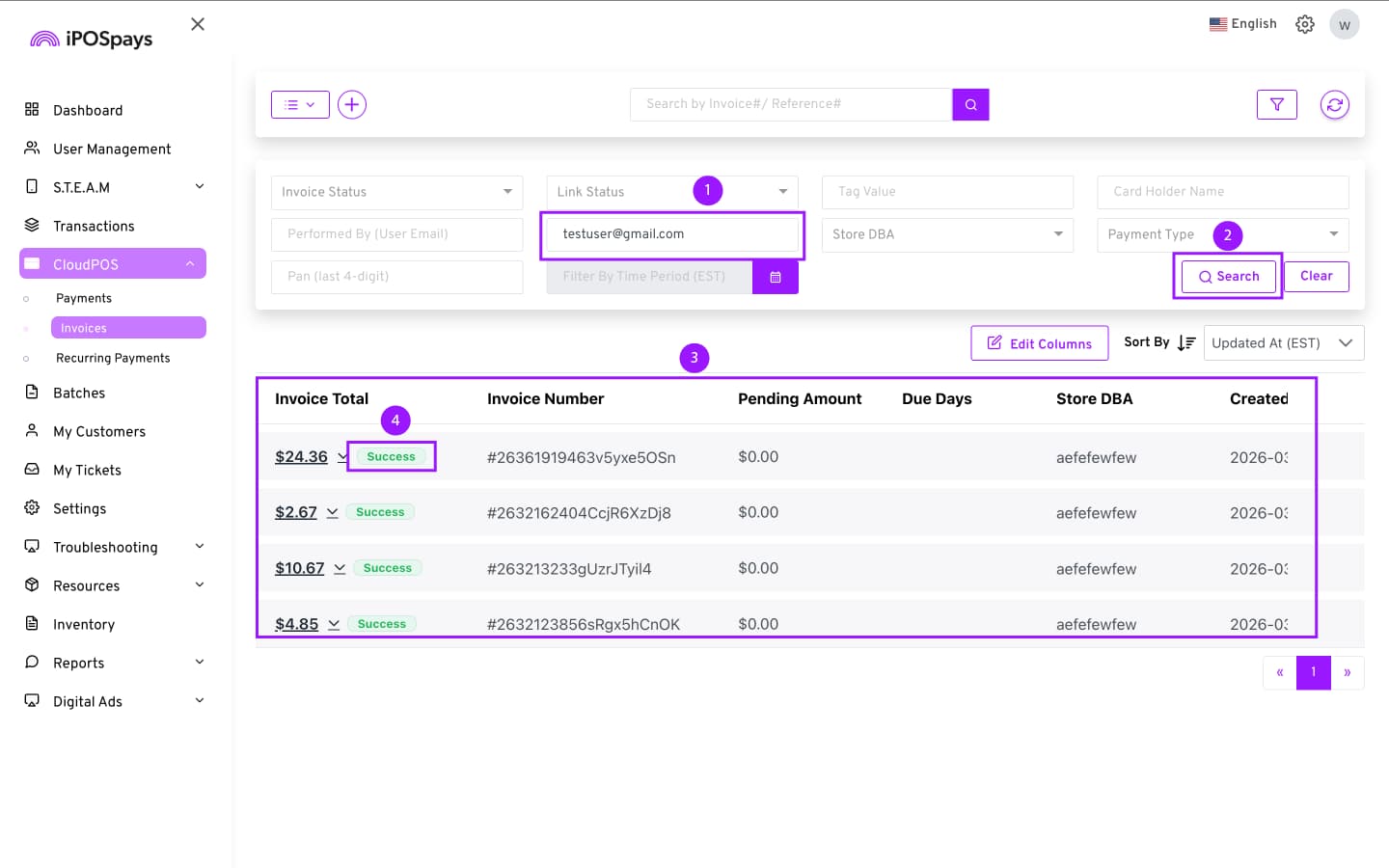Go to Transactions in the sidebar
This screenshot has height=868, width=1389.
coord(94,226)
